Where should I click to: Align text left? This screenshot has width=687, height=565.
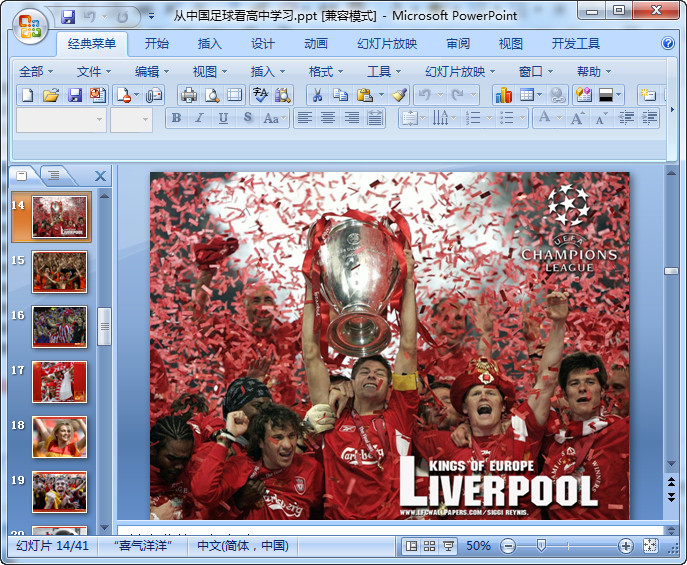pyautogui.click(x=305, y=118)
